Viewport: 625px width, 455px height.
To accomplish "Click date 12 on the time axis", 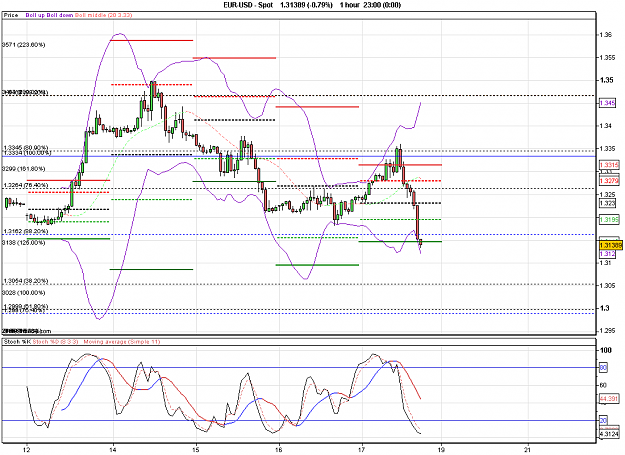I will 27,450.
